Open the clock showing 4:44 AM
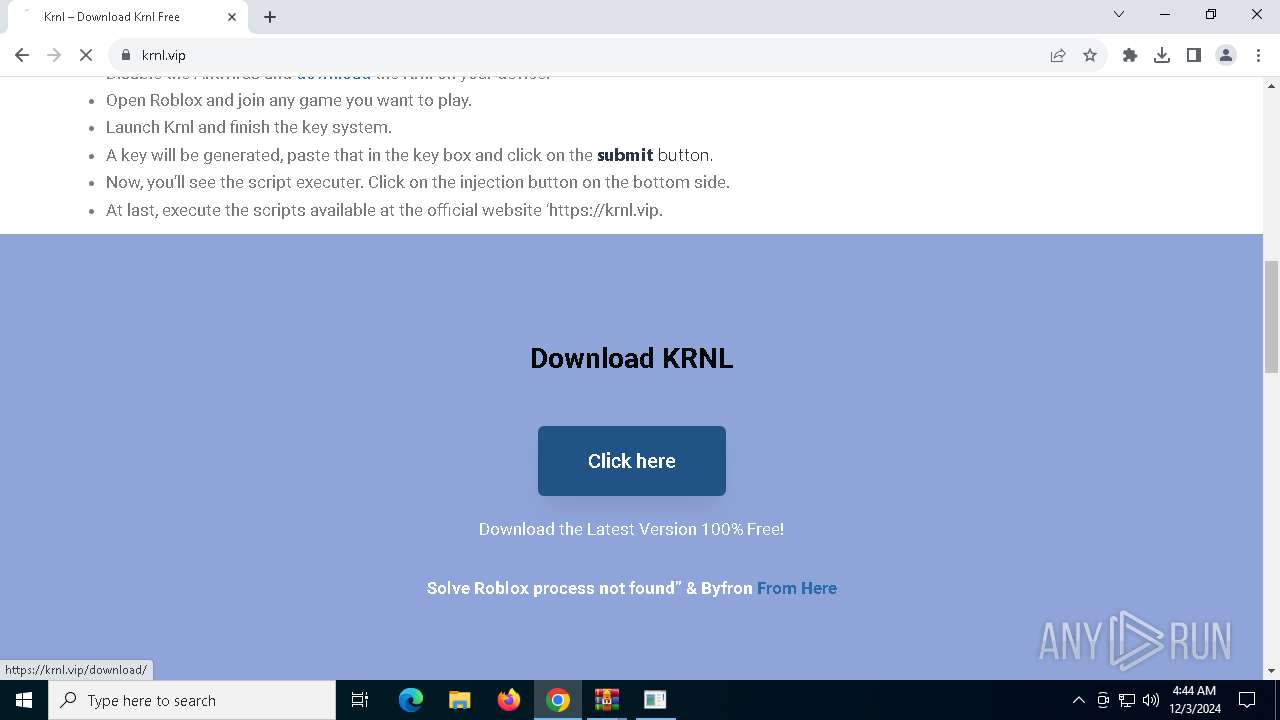Viewport: 1280px width, 720px height. coord(1194,700)
